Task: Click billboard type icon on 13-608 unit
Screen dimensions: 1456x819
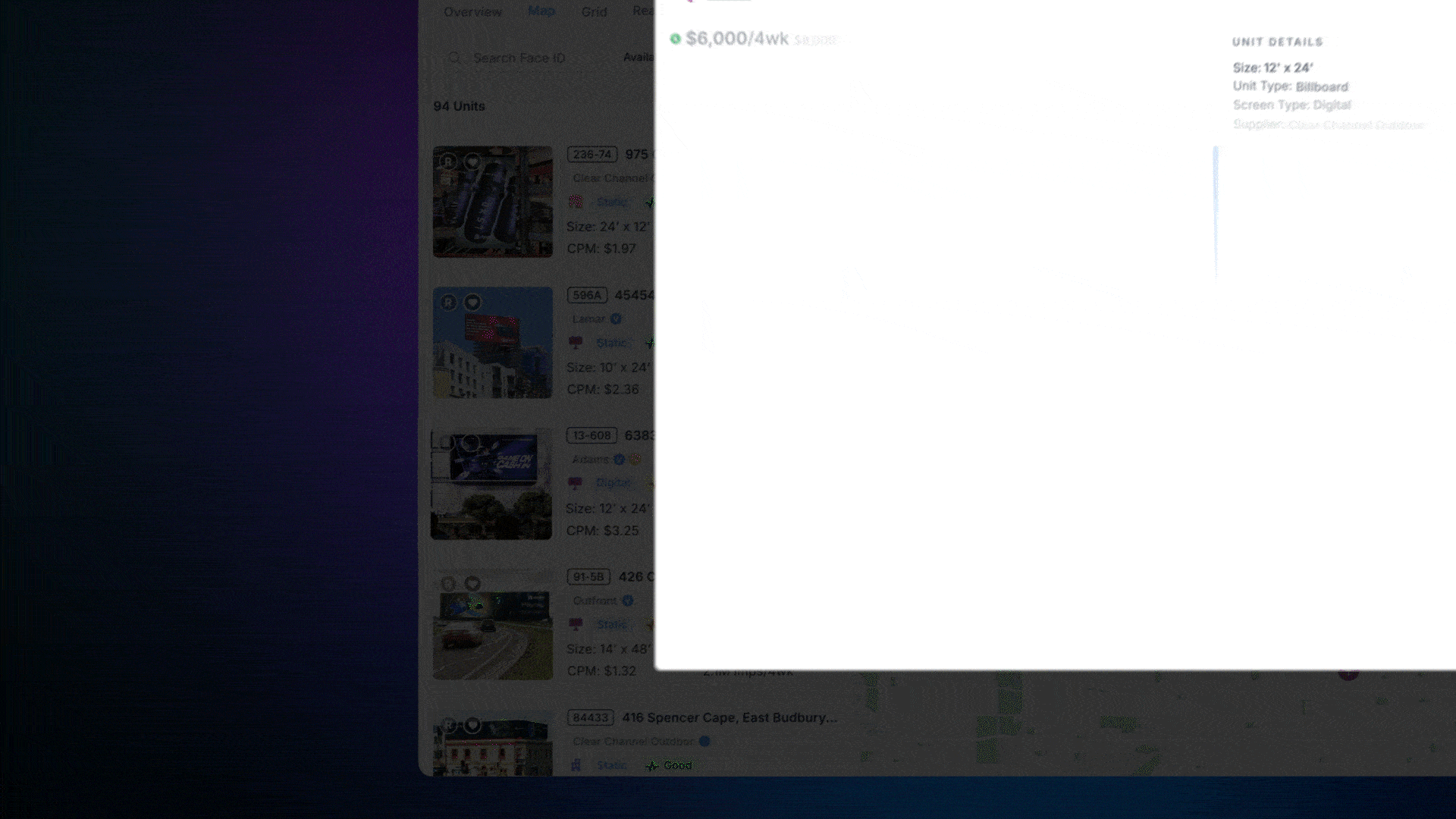Action: 576,483
